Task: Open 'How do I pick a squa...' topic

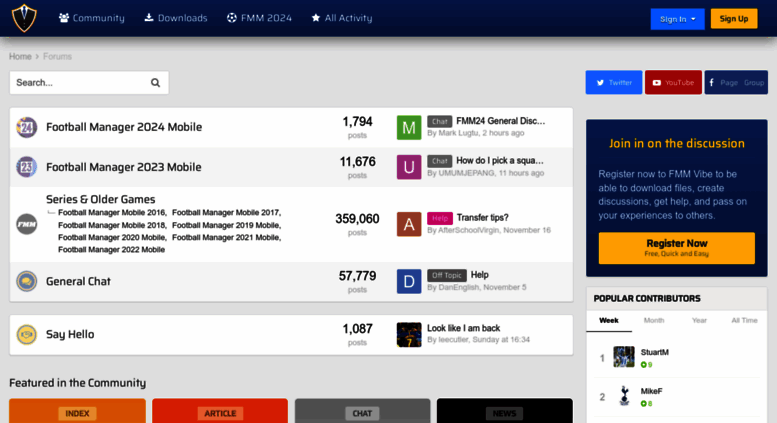Action: pos(500,160)
